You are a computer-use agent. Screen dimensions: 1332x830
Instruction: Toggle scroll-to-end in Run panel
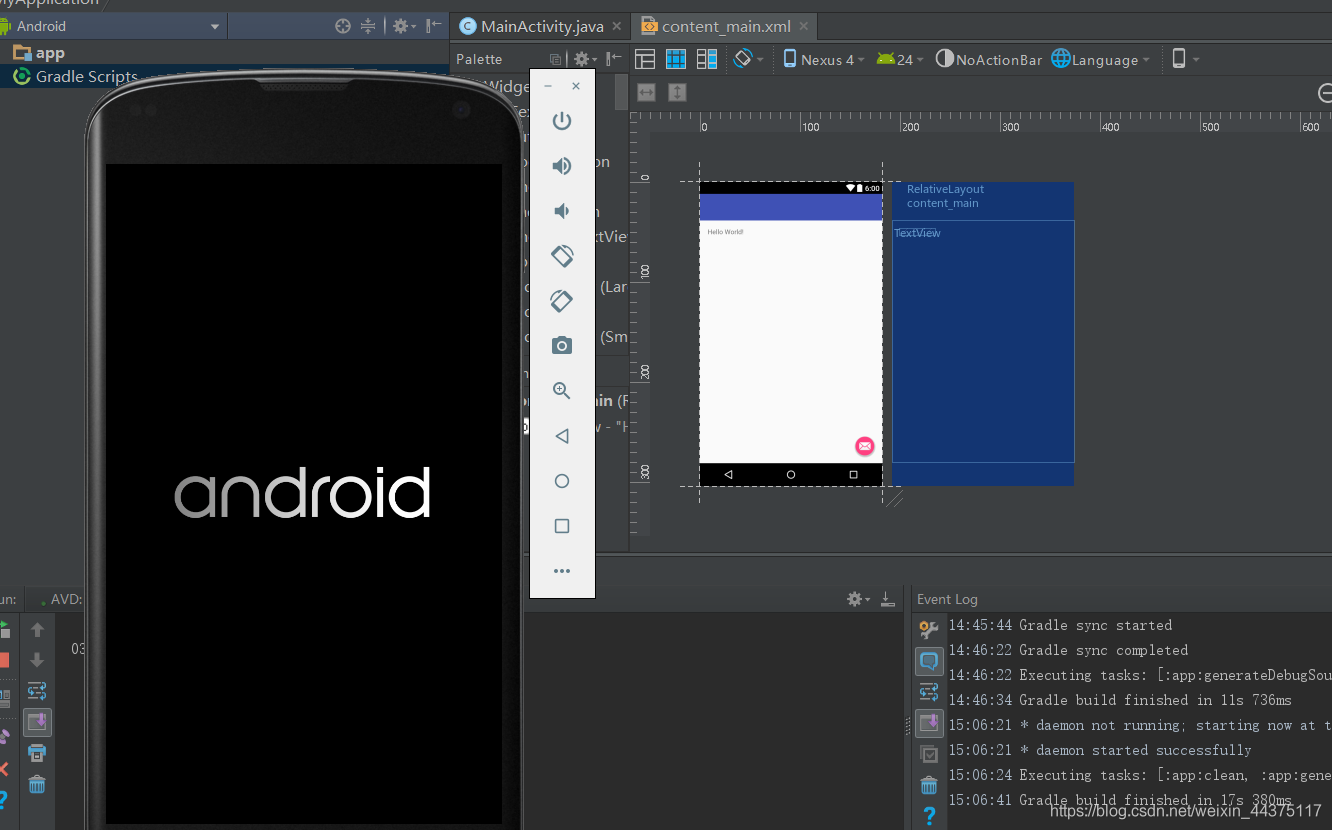[37, 722]
